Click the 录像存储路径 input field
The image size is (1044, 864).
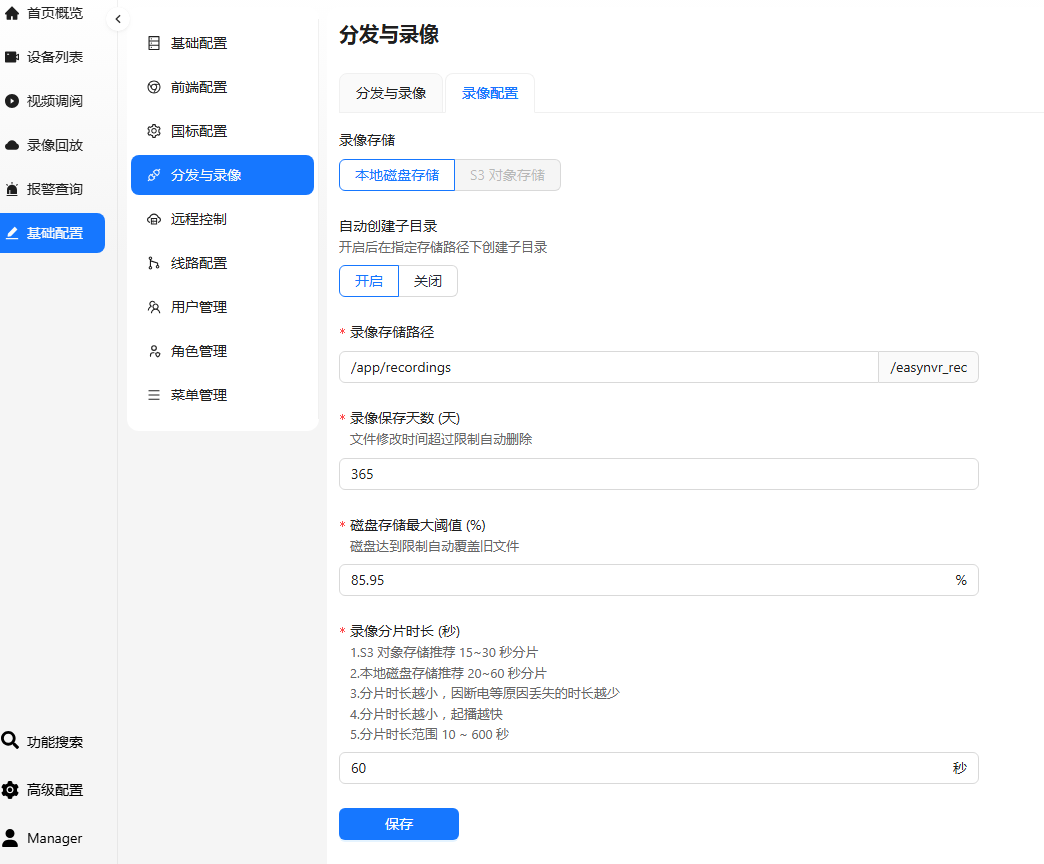pyautogui.click(x=608, y=367)
